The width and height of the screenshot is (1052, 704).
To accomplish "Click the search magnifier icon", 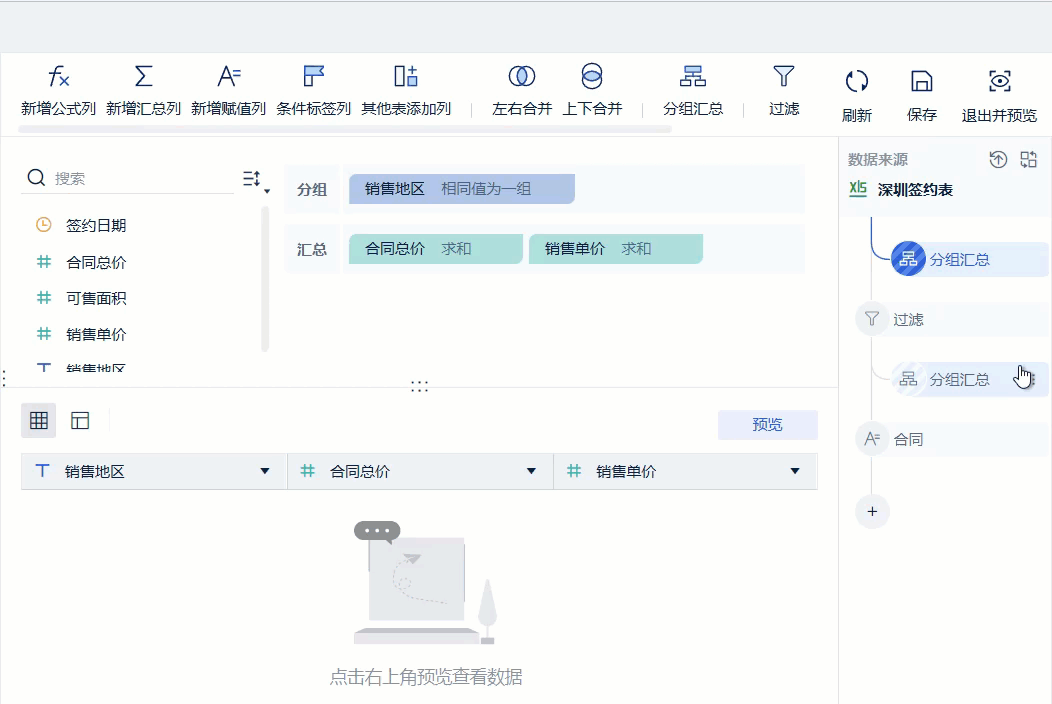I will [36, 178].
